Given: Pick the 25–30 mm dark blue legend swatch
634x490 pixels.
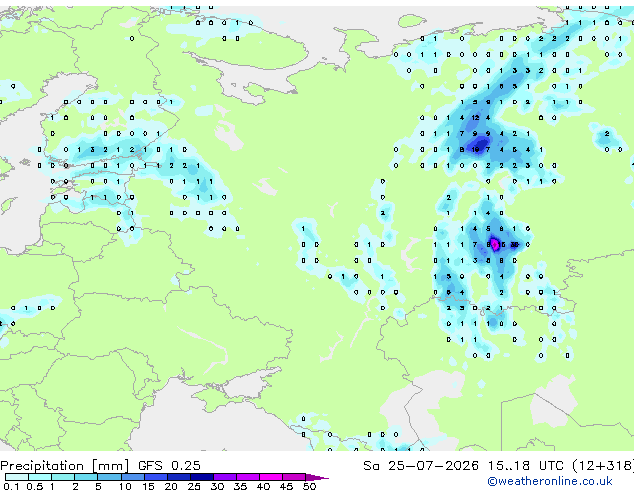Looking at the screenshot, I should point(201,477).
